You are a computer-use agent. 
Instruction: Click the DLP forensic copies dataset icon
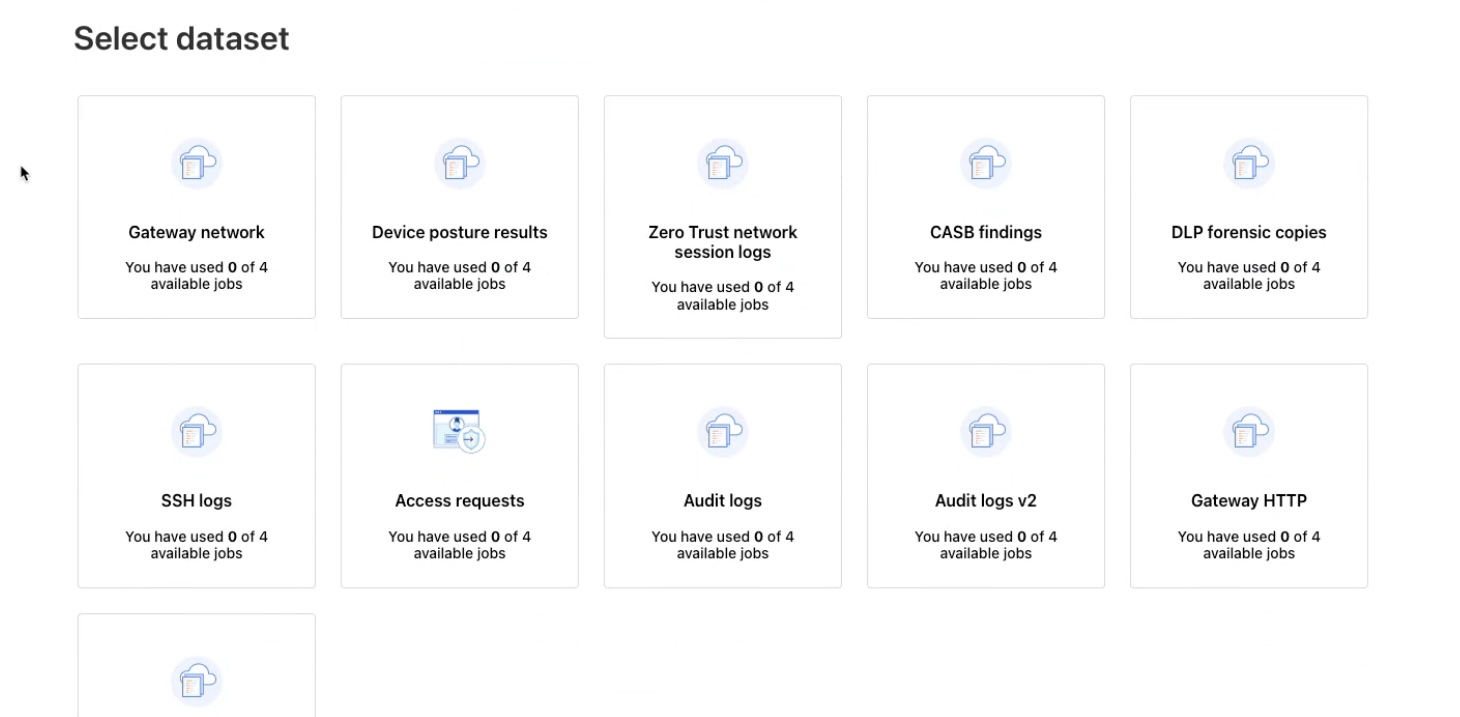click(1249, 163)
